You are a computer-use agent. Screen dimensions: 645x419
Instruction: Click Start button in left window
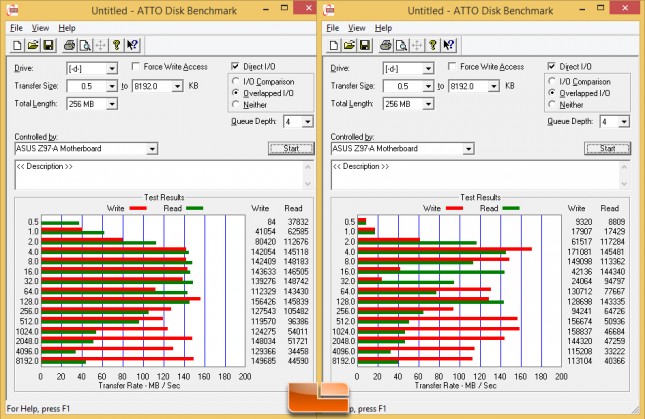[291, 148]
